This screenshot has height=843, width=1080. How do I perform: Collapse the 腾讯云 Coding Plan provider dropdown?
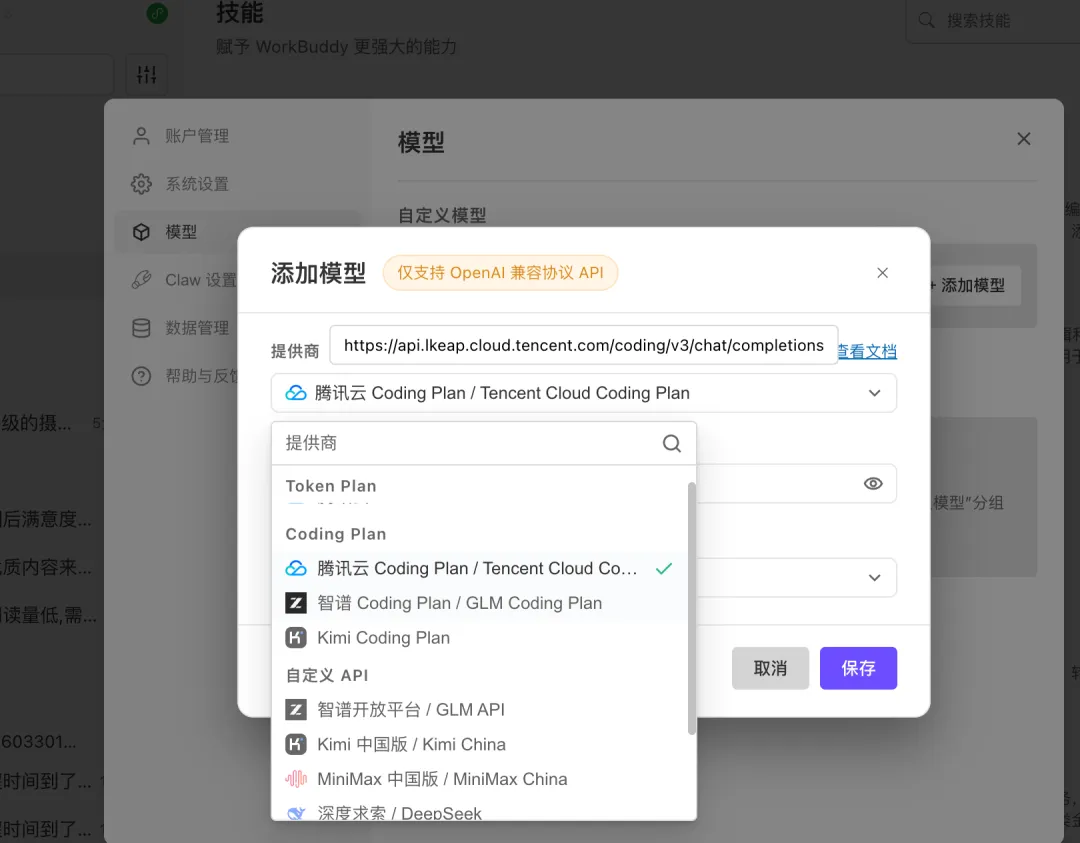874,393
